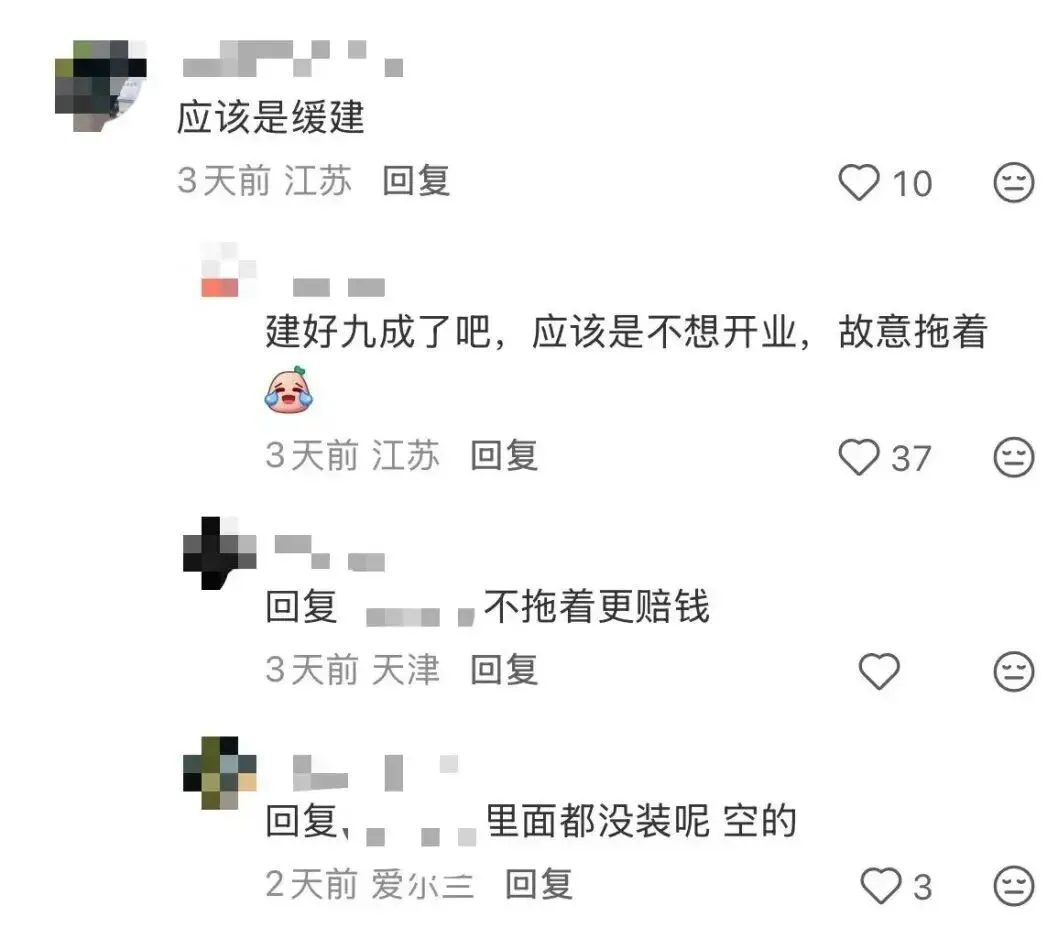
Task: Like the reply '不拖着更赔钱'
Action: (879, 671)
